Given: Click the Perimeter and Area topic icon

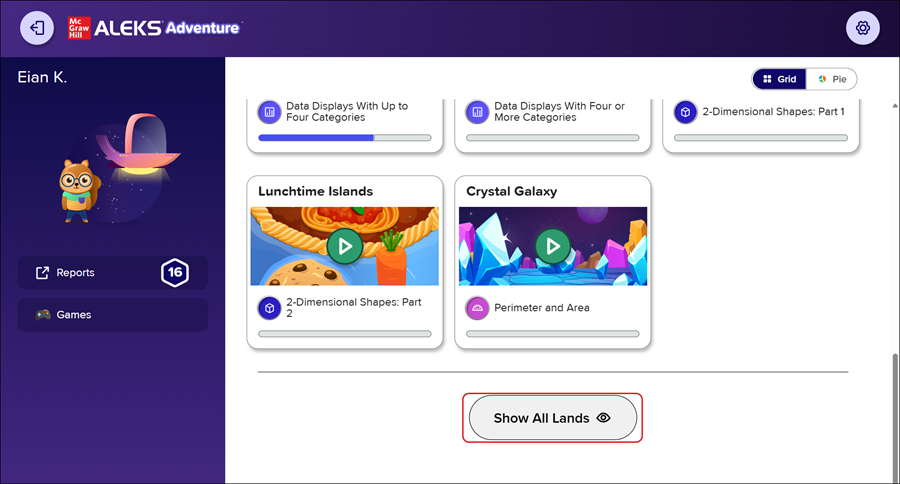Looking at the screenshot, I should pos(476,307).
